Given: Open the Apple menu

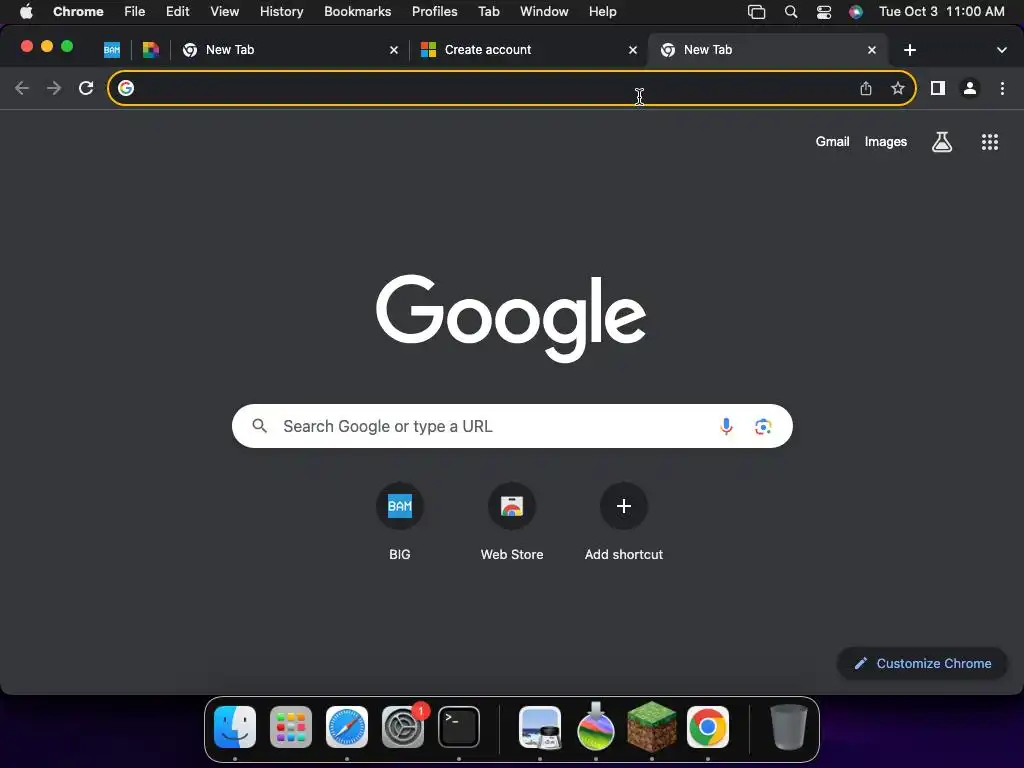Looking at the screenshot, I should pyautogui.click(x=26, y=12).
